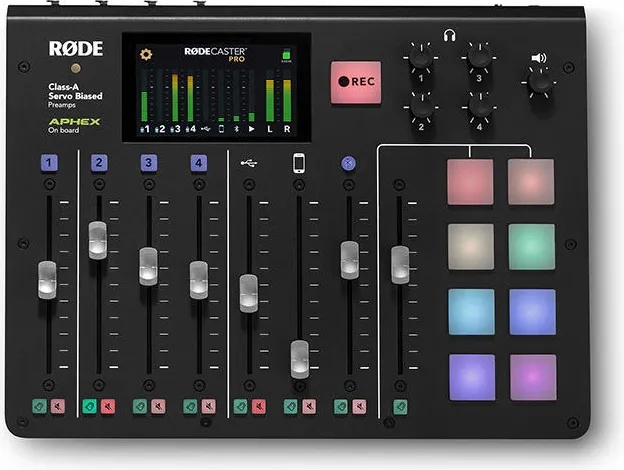
Task: Toggle the green solo button on channel 2
Action: [90, 406]
